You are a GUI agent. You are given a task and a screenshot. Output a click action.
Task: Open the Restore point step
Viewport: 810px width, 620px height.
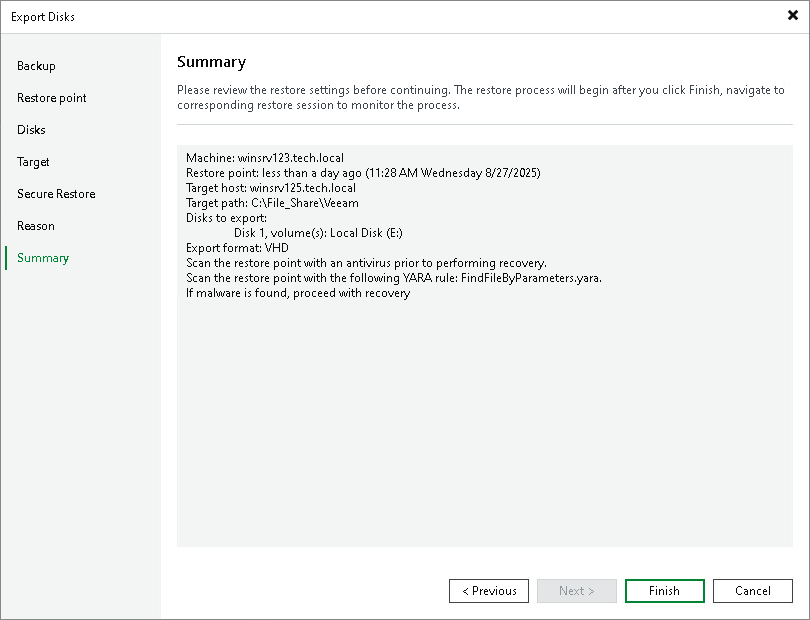coord(52,98)
